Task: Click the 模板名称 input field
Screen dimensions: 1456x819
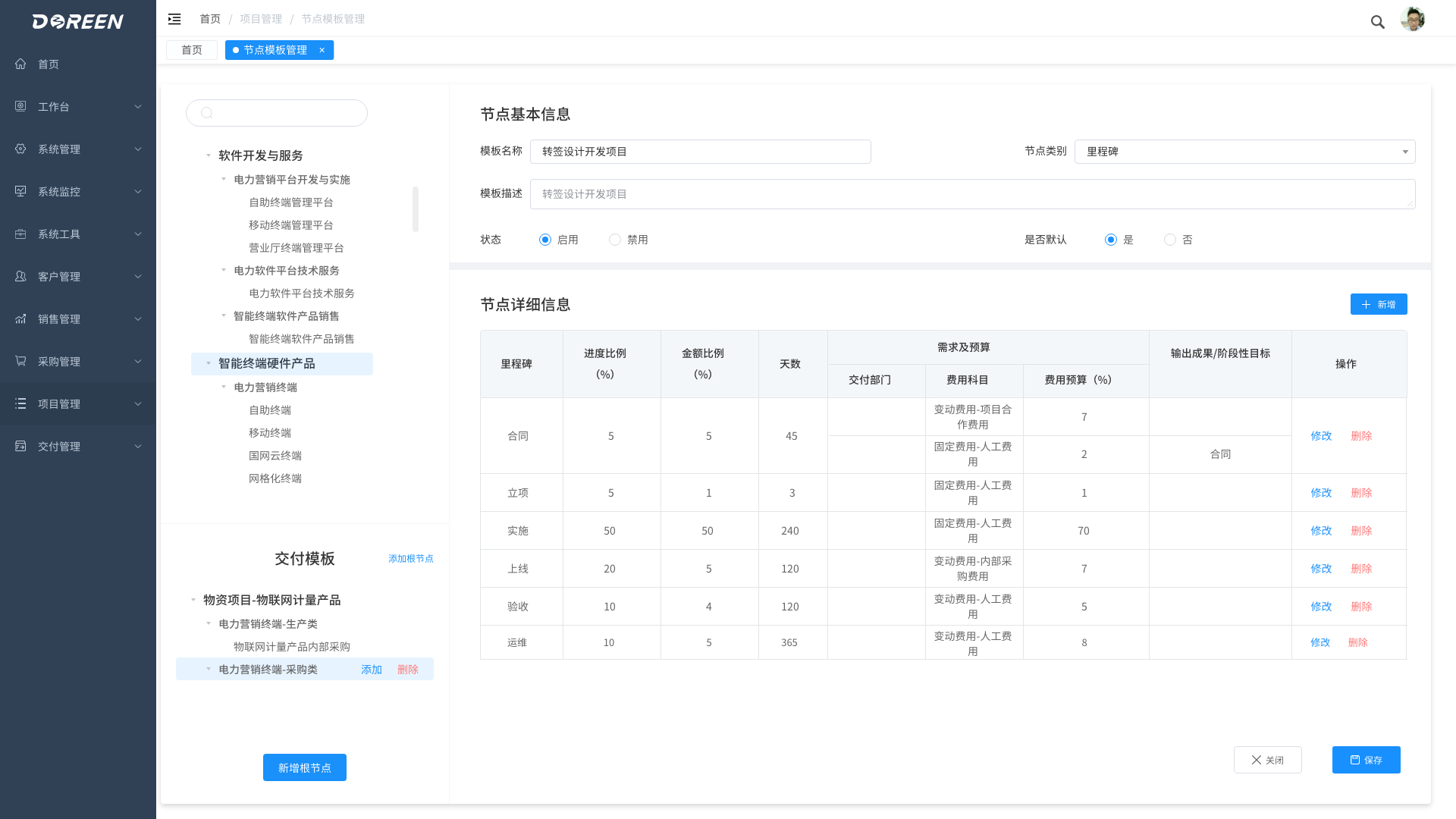Action: coord(700,152)
